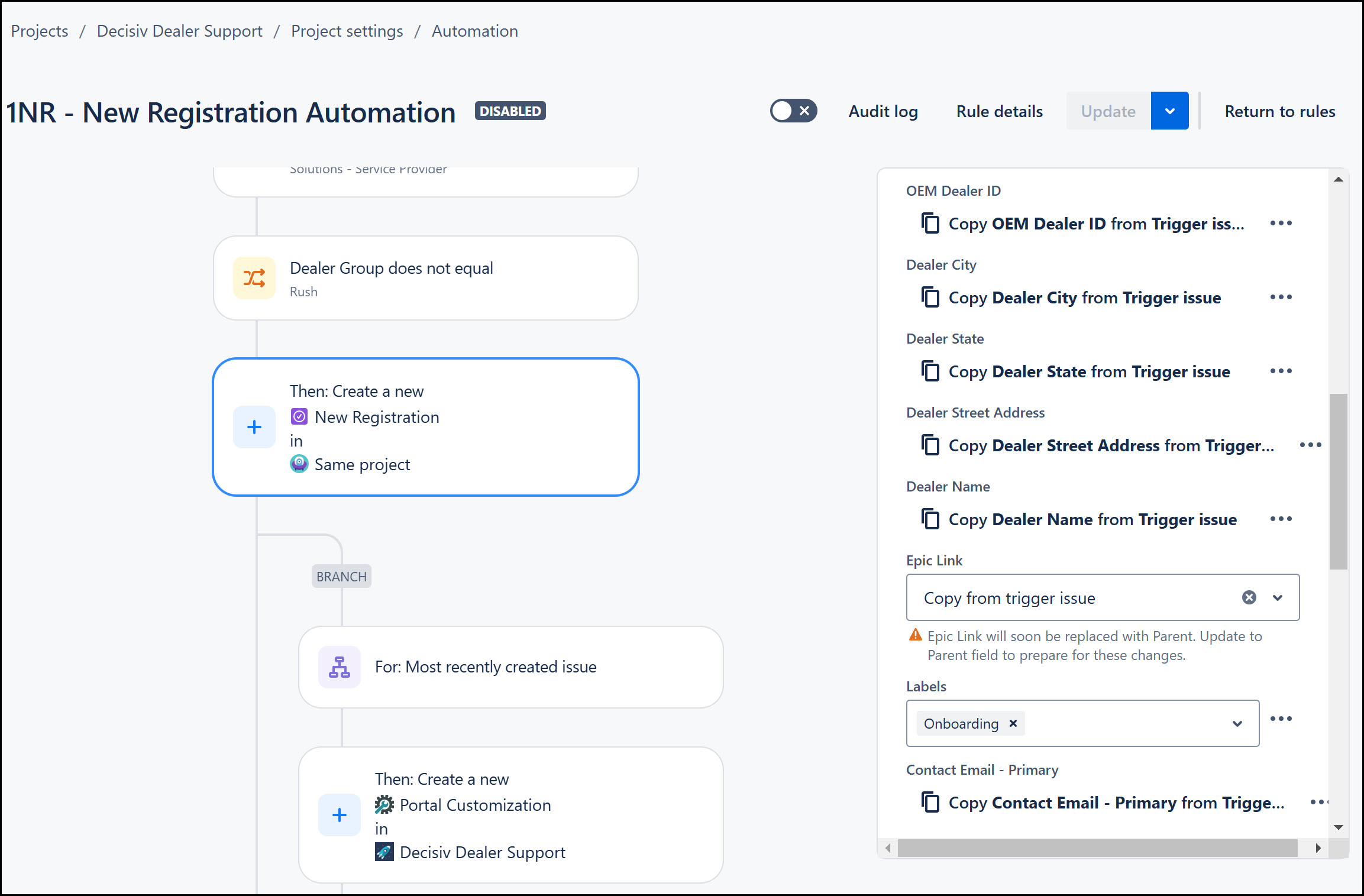1364x896 pixels.
Task: Open the Audit log
Action: [883, 111]
